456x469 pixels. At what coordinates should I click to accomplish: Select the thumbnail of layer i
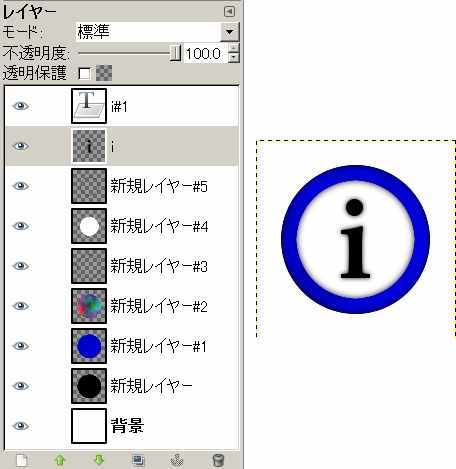(x=89, y=146)
